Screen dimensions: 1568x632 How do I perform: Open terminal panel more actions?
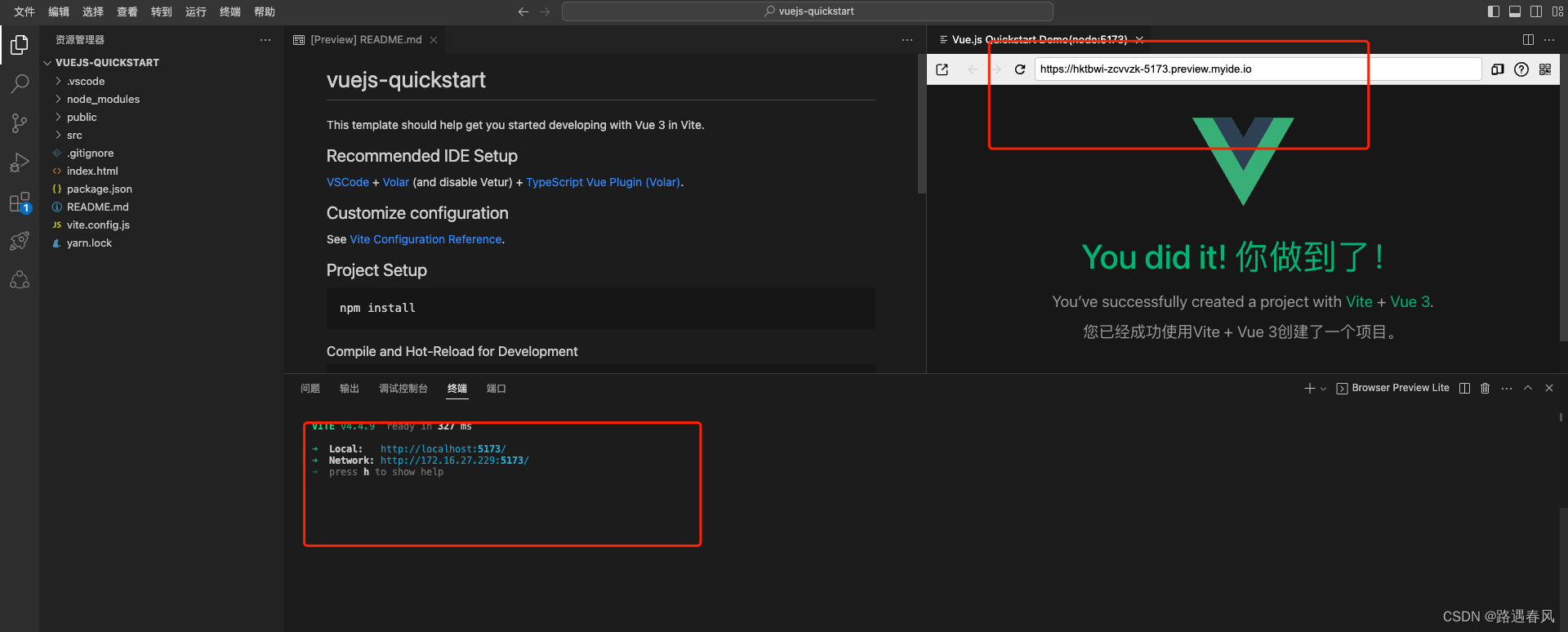[1507, 389]
